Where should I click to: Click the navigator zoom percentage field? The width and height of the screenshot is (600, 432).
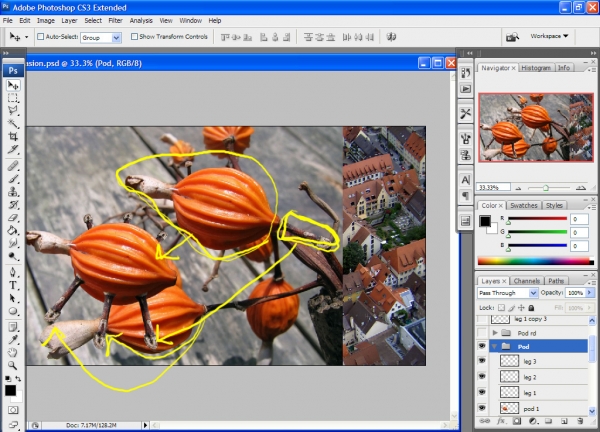pyautogui.click(x=493, y=187)
